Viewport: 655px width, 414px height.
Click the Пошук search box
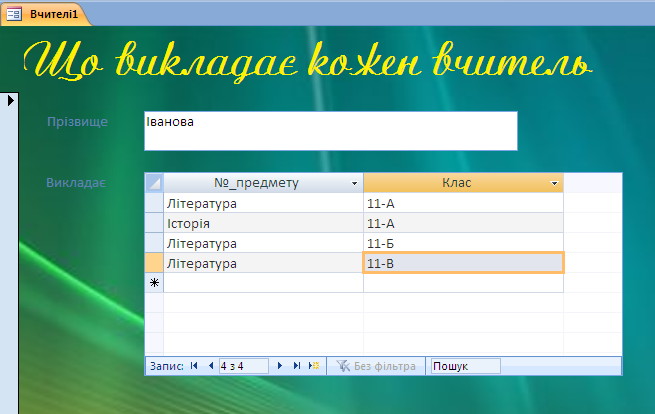click(466, 366)
